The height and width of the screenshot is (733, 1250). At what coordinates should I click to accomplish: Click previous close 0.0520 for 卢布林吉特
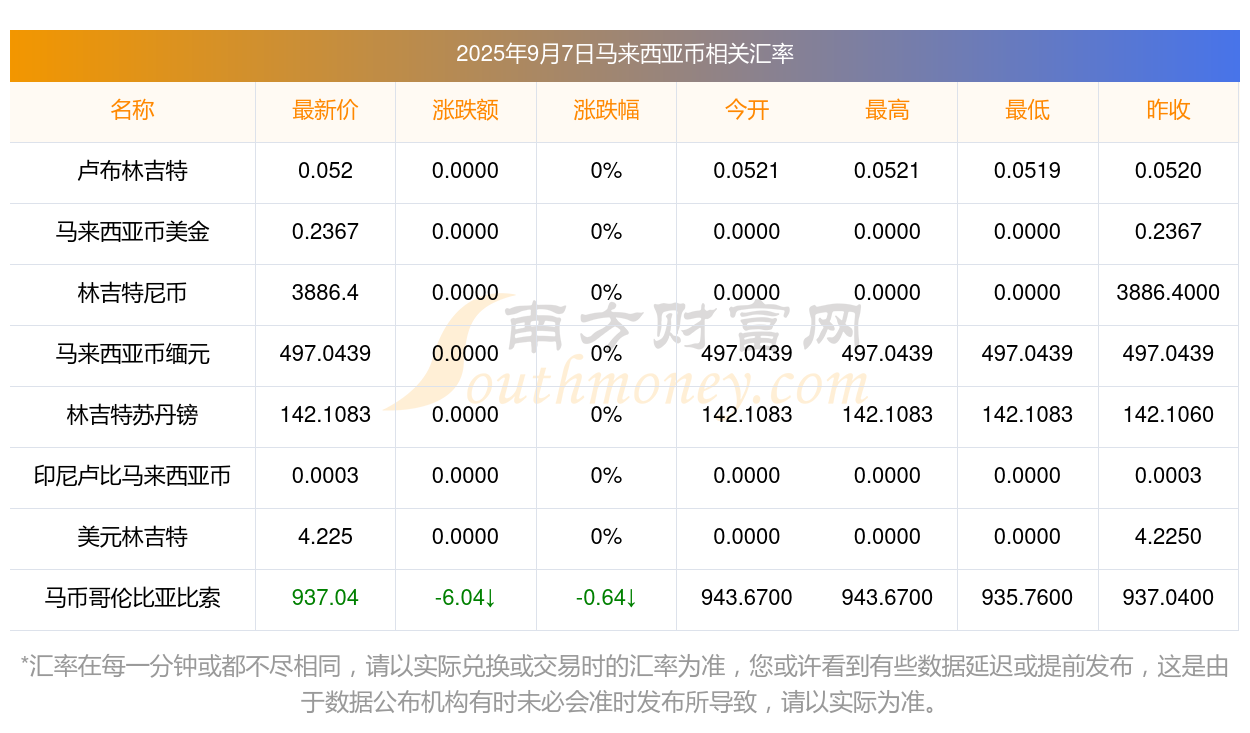pyautogui.click(x=1168, y=171)
